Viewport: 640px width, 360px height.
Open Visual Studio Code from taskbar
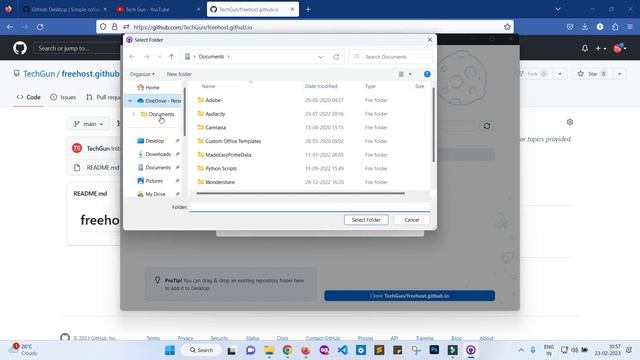pyautogui.click(x=342, y=350)
